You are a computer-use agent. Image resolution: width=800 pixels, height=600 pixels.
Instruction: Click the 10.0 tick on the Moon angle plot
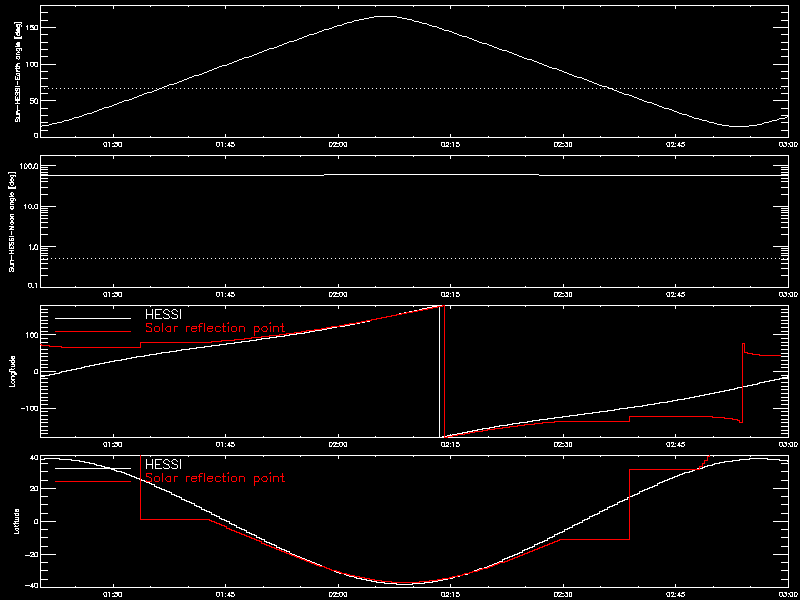pyautogui.click(x=31, y=206)
